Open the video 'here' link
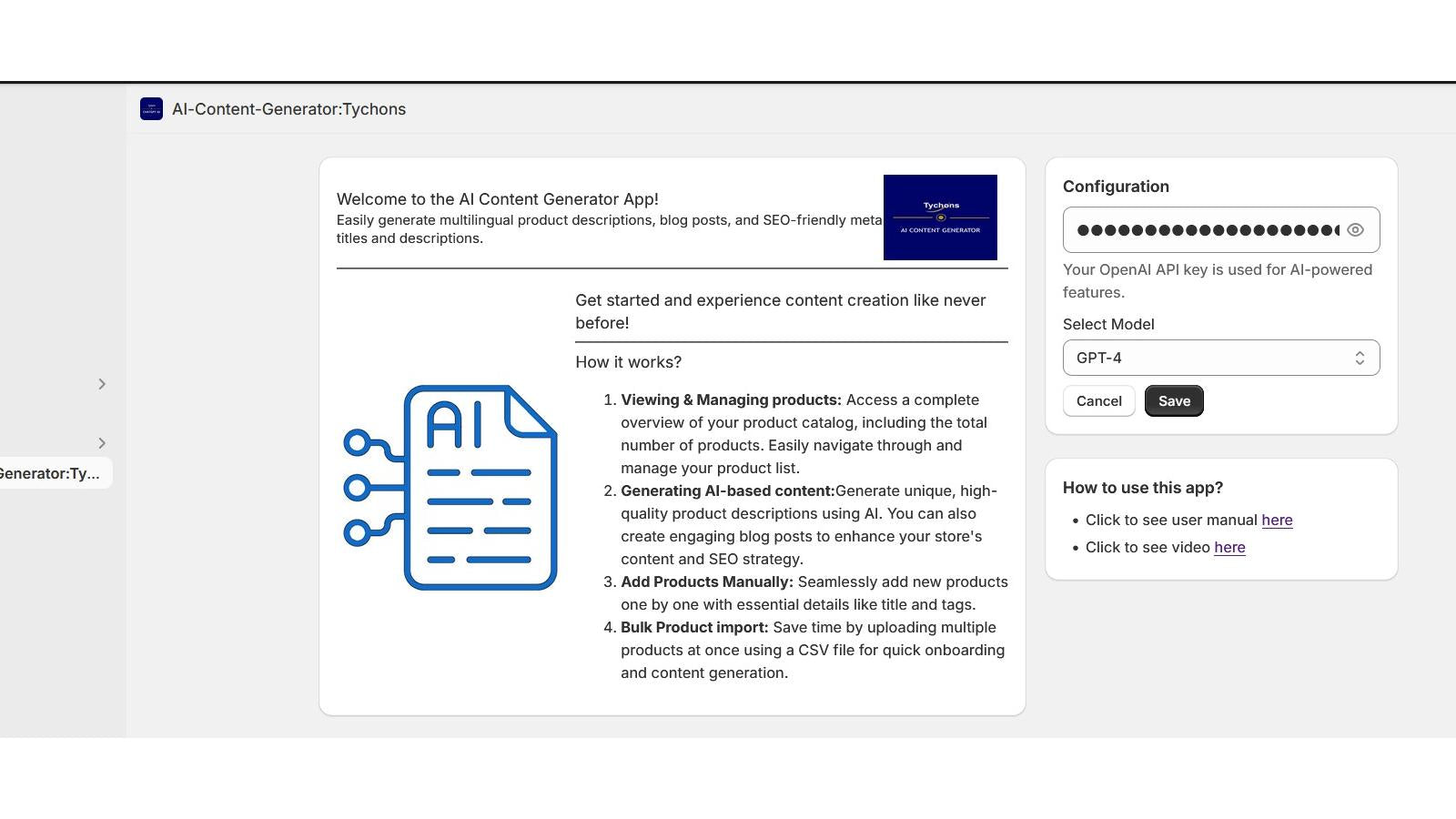 [x=1229, y=547]
